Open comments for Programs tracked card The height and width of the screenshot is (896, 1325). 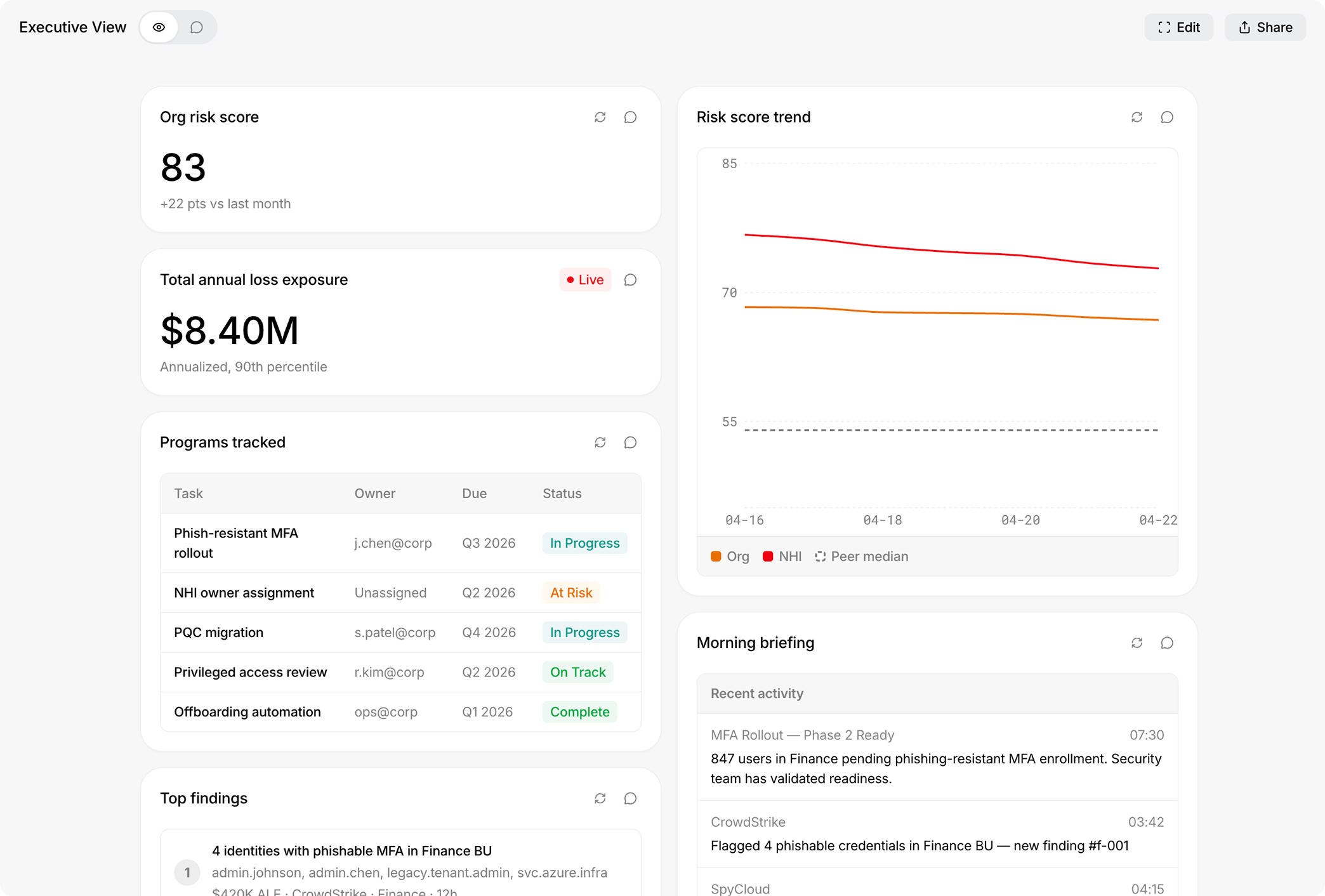coord(630,442)
